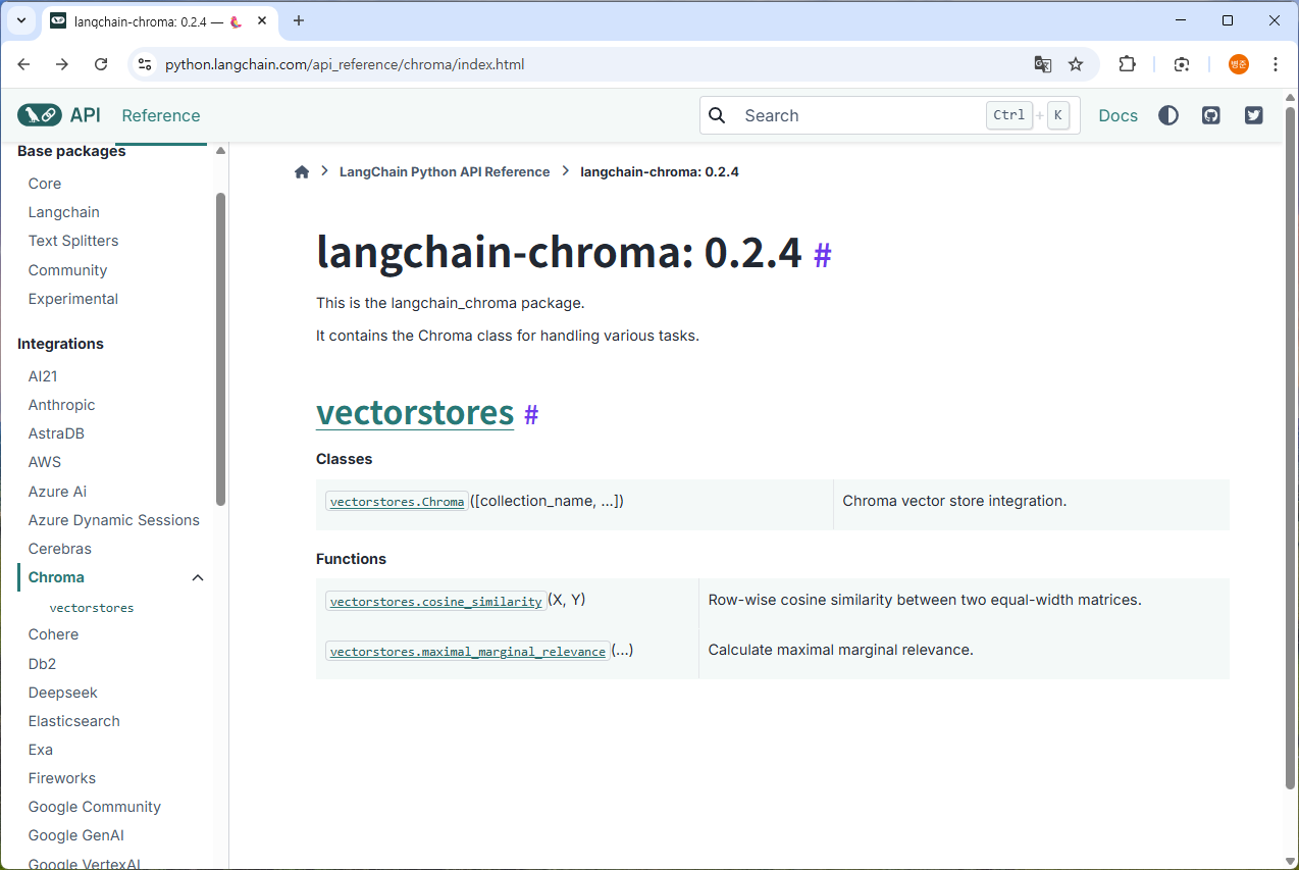Select the Chroma sidebar entry
Viewport: 1299px width, 870px height.
tap(56, 578)
